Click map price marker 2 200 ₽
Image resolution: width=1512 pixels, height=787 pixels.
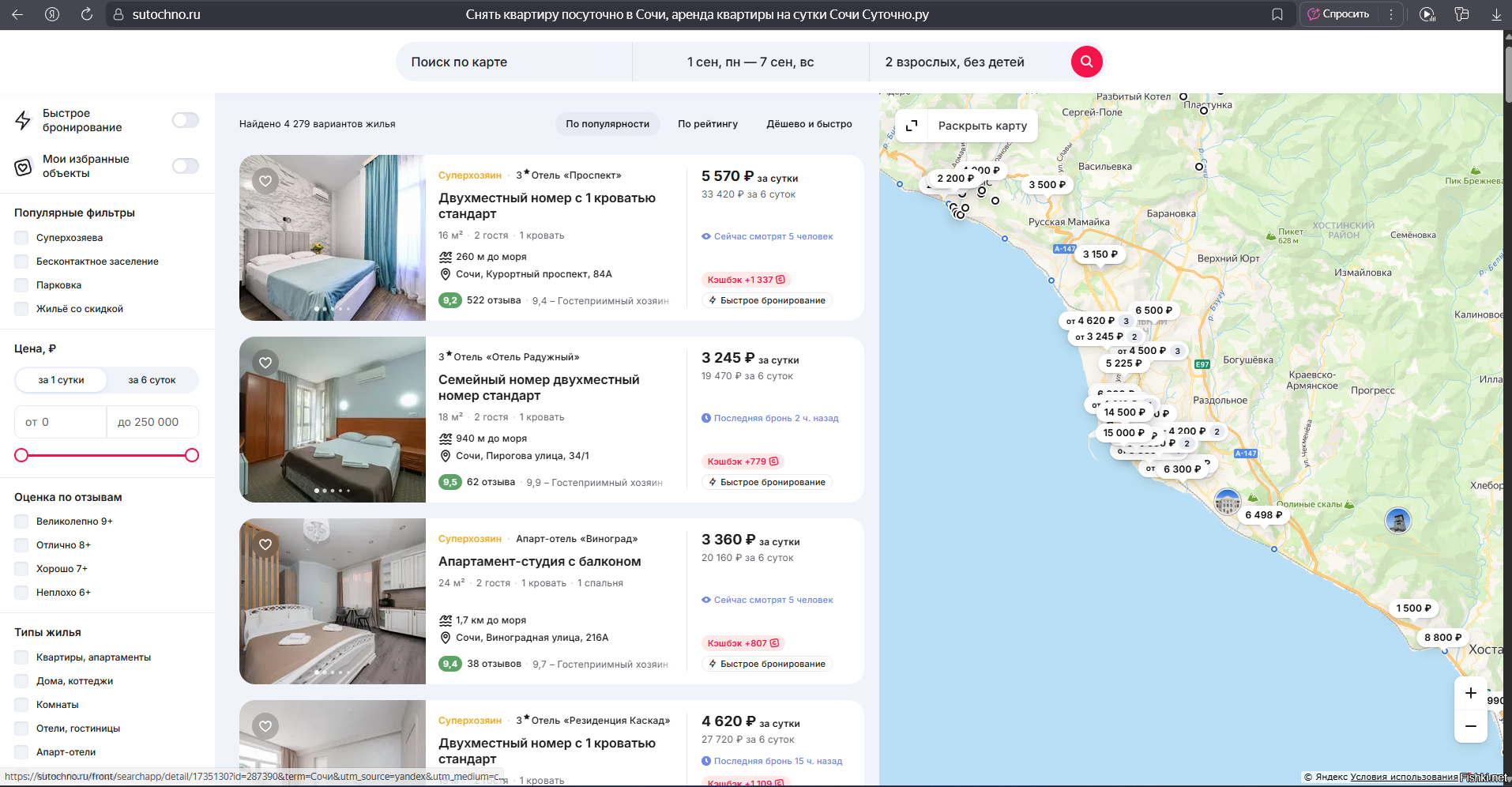pyautogui.click(x=956, y=179)
